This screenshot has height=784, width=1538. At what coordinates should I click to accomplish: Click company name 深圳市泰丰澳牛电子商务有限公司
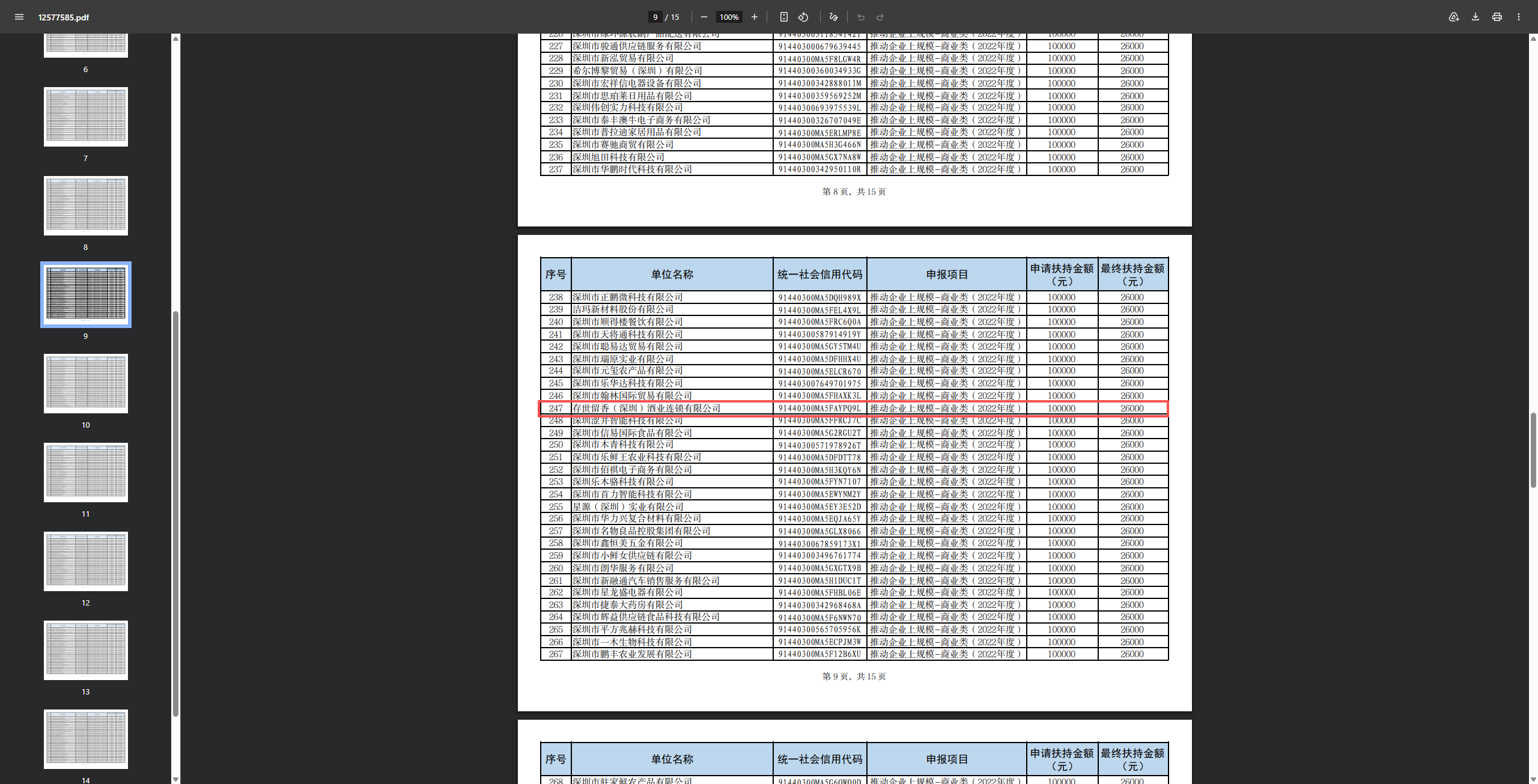[642, 120]
